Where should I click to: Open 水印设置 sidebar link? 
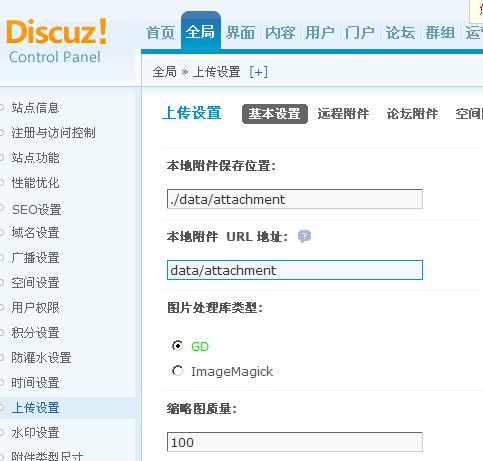click(x=35, y=433)
